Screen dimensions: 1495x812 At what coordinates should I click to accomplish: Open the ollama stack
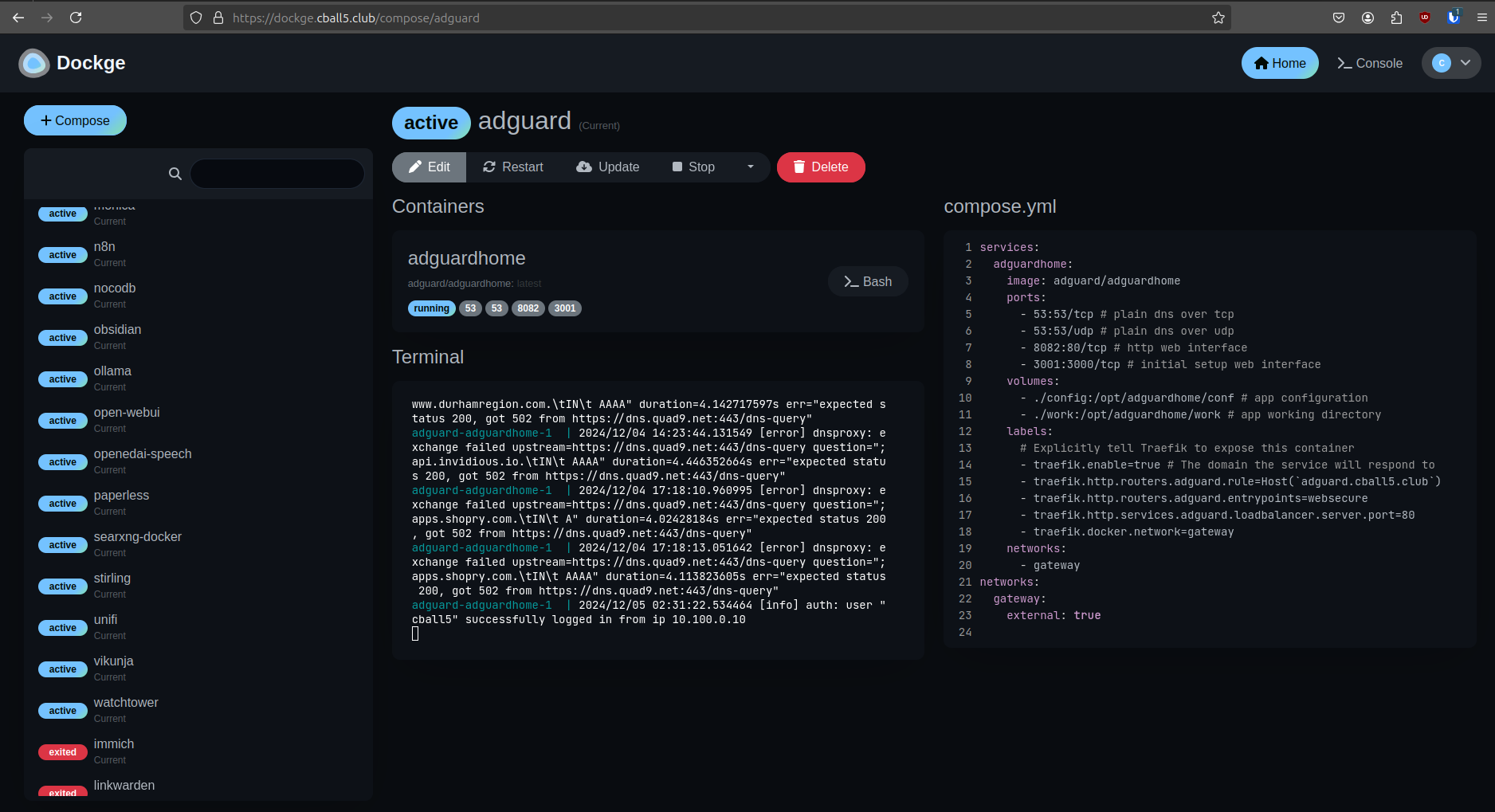pyautogui.click(x=198, y=379)
